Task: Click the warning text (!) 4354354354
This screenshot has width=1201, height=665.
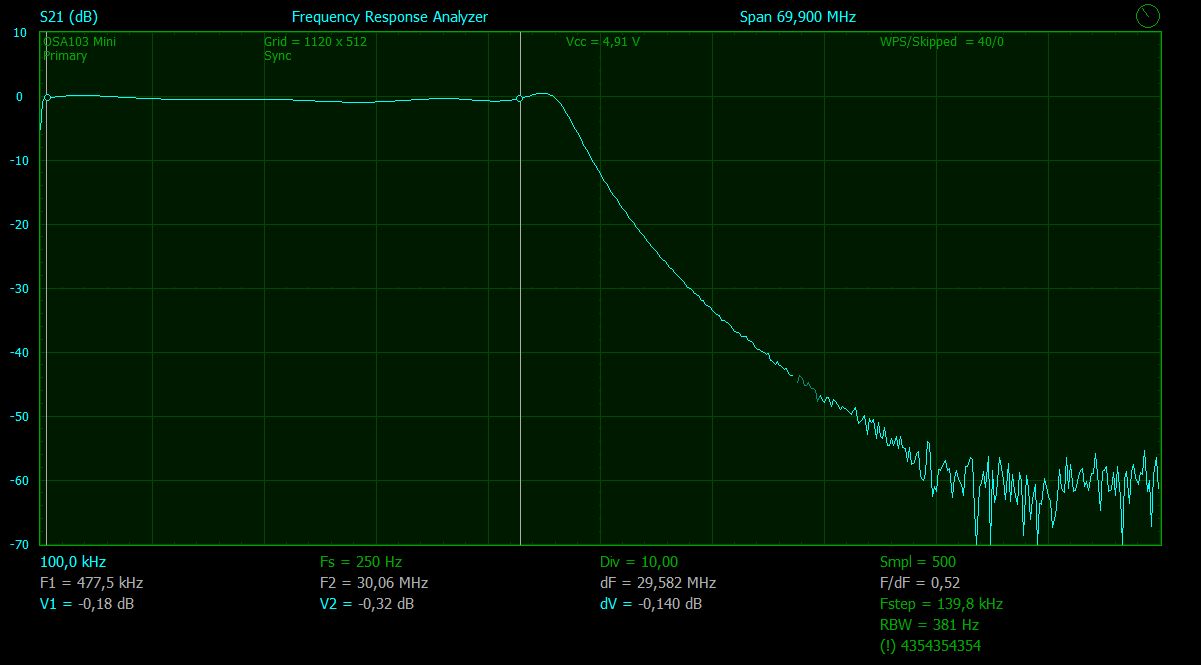Action: pos(930,646)
